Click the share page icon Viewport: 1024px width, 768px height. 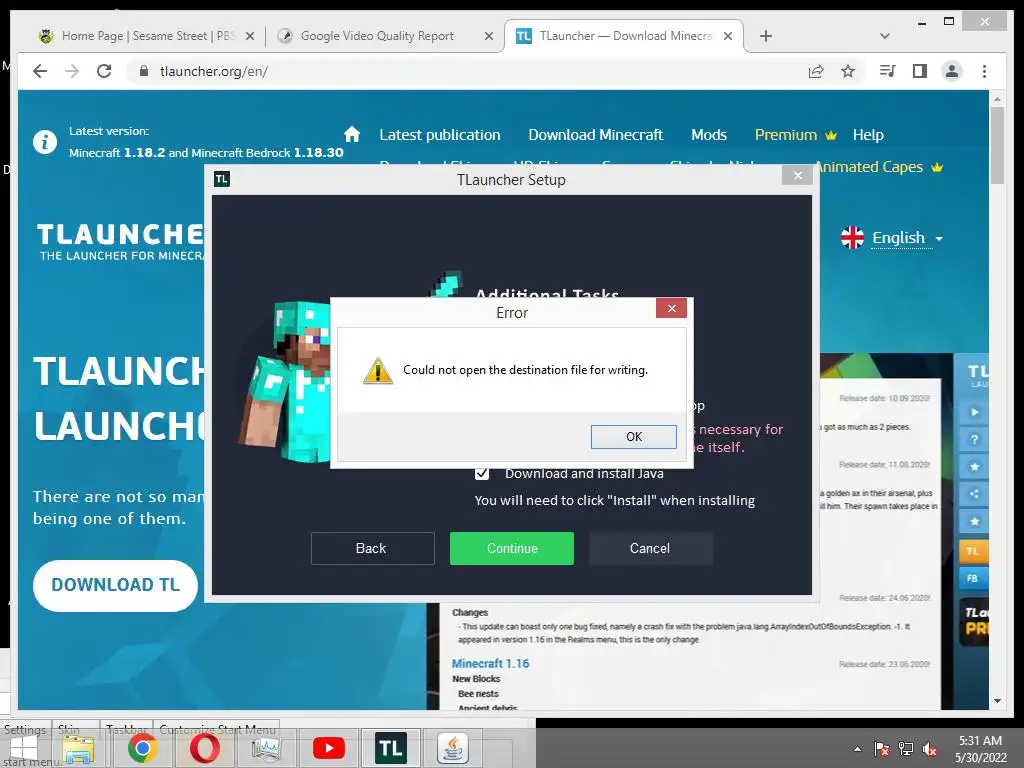coord(816,71)
